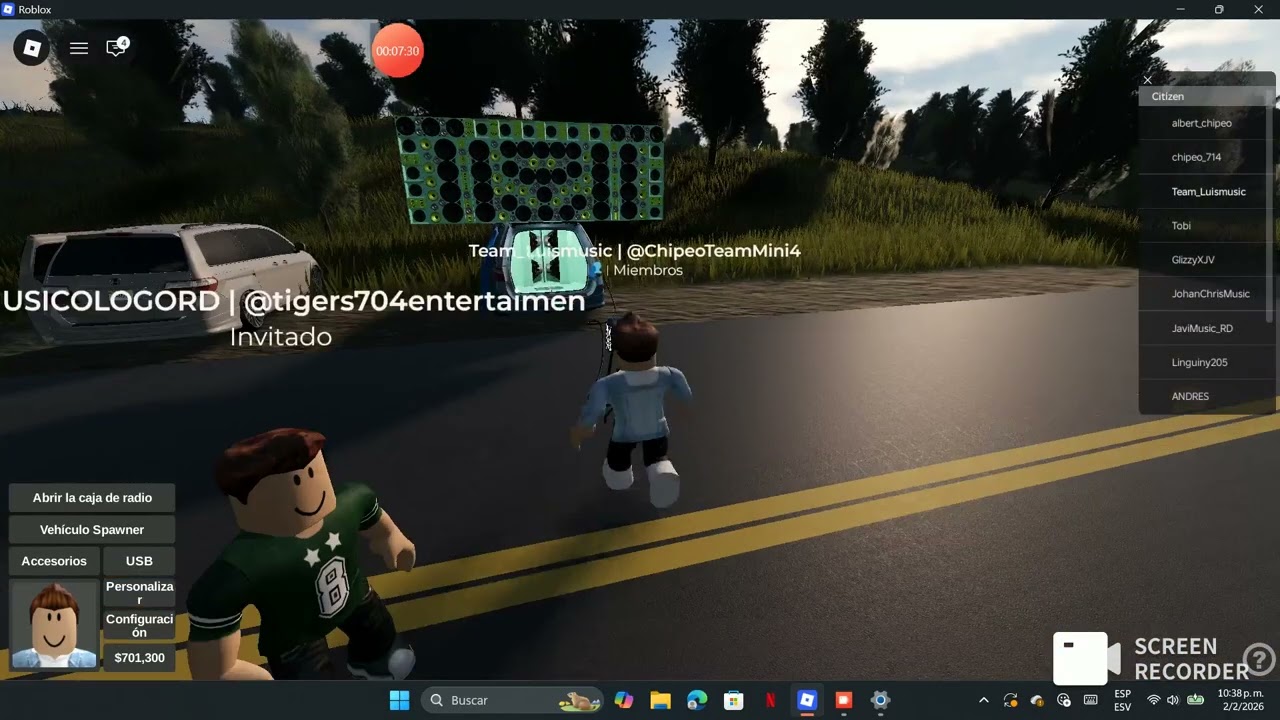Select player chipeo_714 in the list

click(1204, 157)
